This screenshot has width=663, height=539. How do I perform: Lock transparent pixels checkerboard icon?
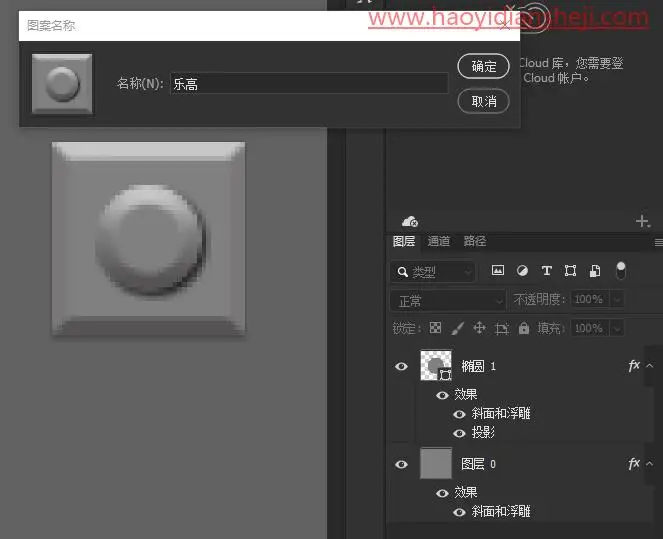pos(435,328)
